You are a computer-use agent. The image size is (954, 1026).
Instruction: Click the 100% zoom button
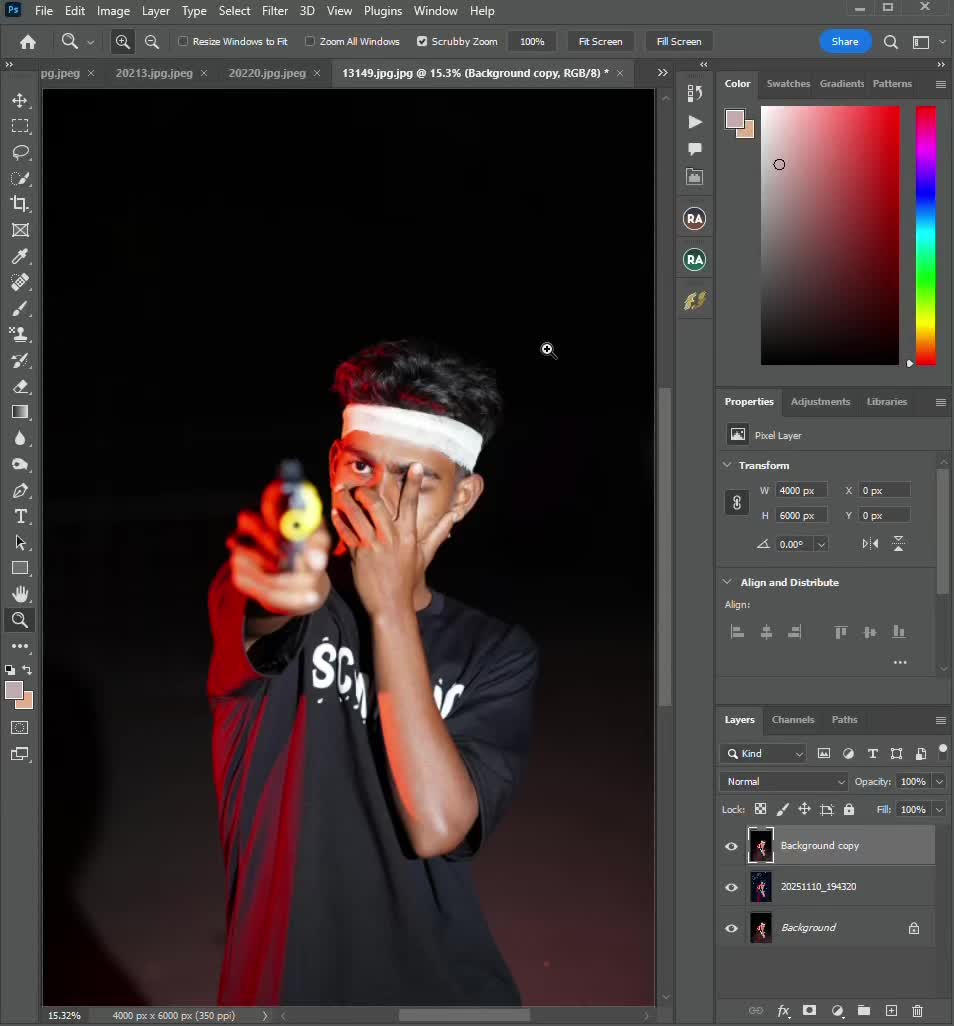click(x=532, y=41)
